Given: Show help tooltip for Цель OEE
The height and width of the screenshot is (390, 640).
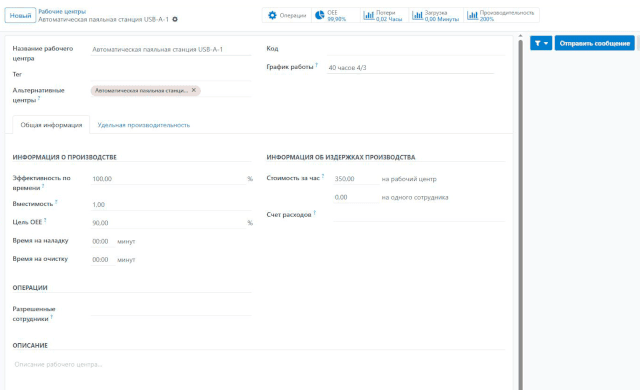Looking at the screenshot, I should (x=45, y=220).
